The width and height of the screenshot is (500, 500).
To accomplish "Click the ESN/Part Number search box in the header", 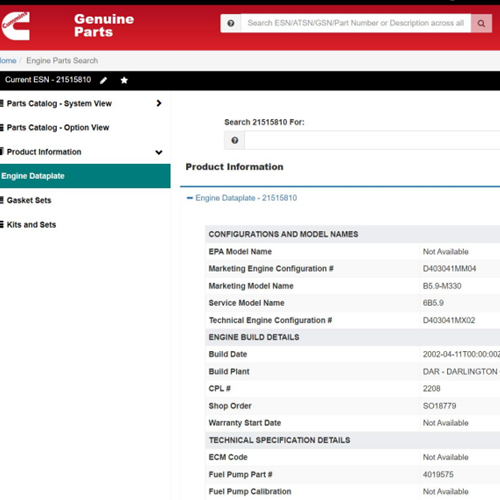I will click(356, 23).
